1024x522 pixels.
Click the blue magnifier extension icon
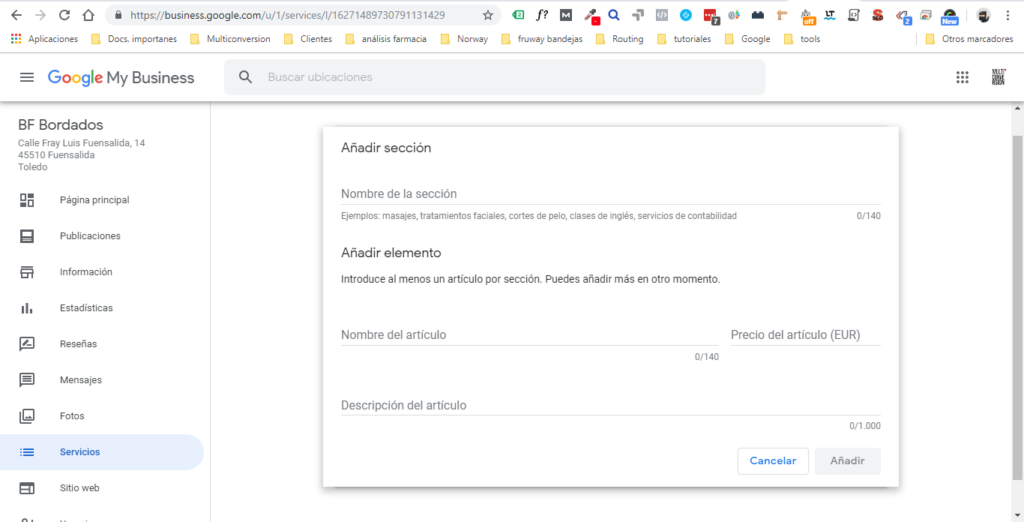(x=614, y=15)
